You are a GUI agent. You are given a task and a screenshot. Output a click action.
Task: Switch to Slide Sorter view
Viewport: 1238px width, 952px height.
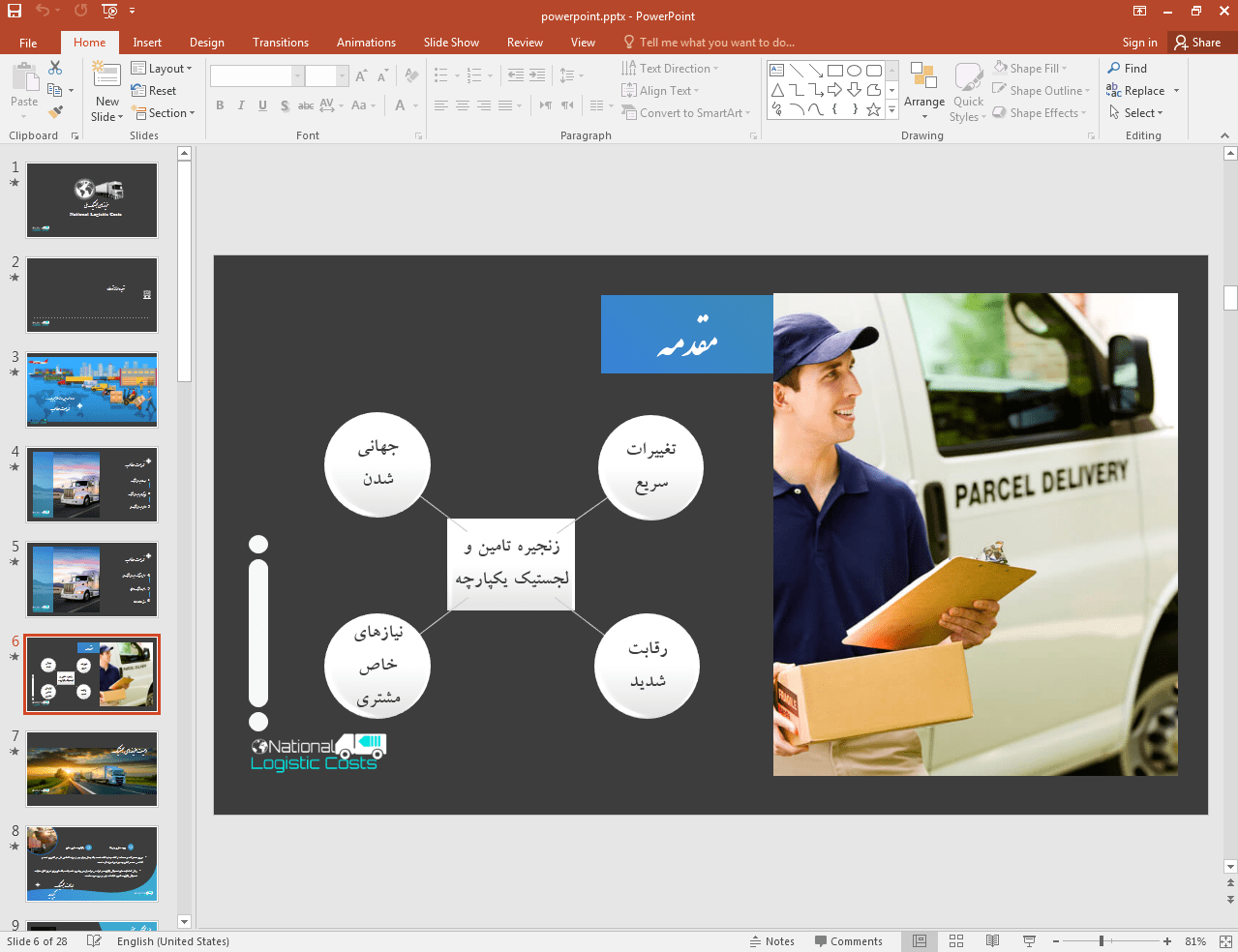[956, 941]
